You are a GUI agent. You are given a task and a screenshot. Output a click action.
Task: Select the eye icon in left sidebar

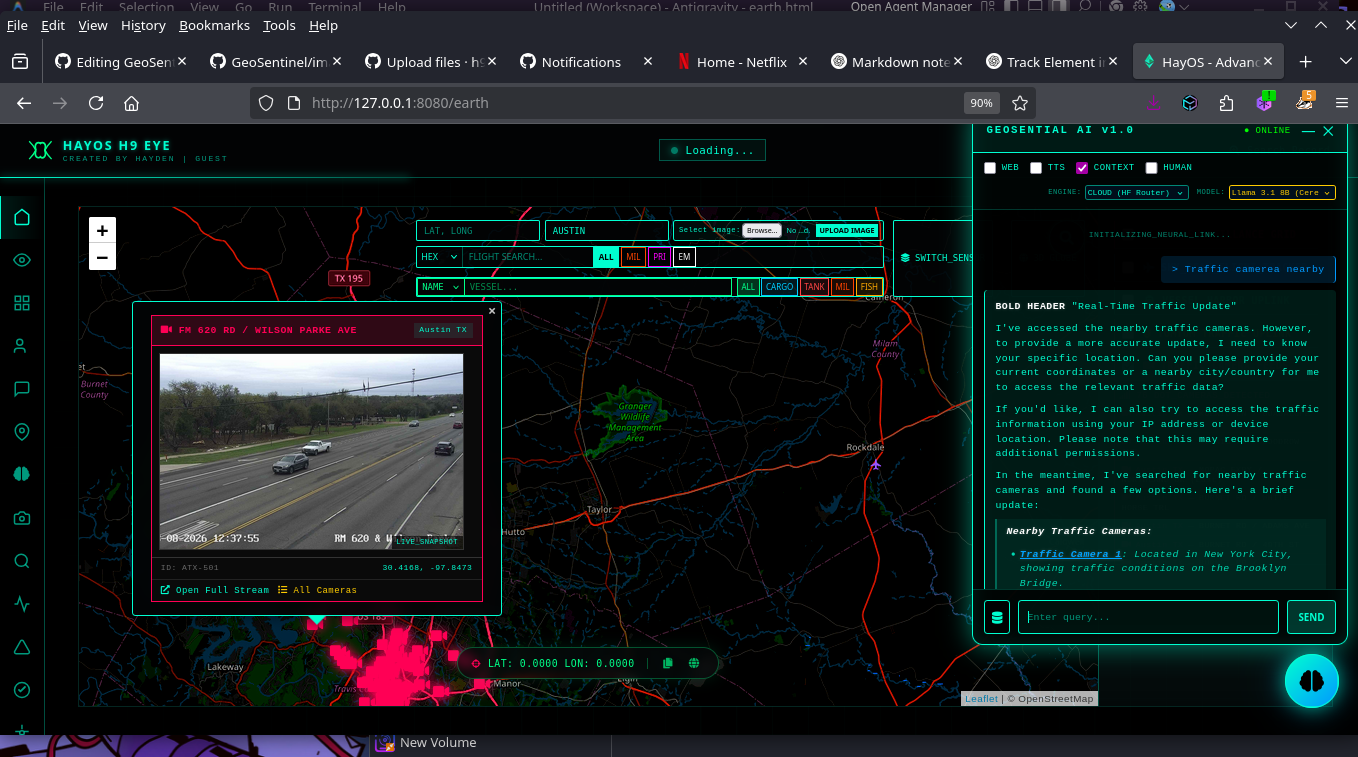click(22, 260)
